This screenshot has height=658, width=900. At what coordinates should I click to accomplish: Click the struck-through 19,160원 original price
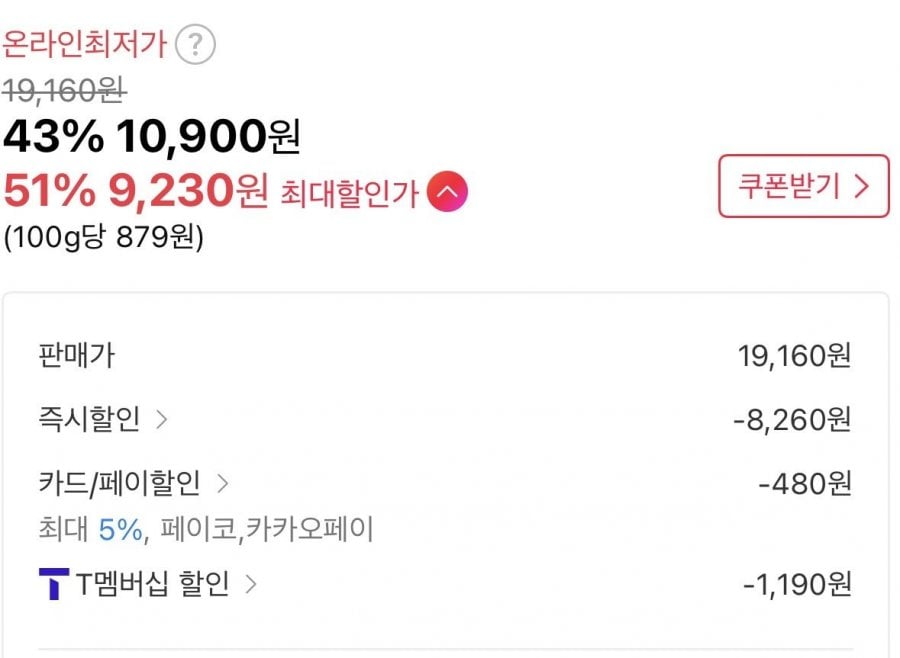point(64,91)
